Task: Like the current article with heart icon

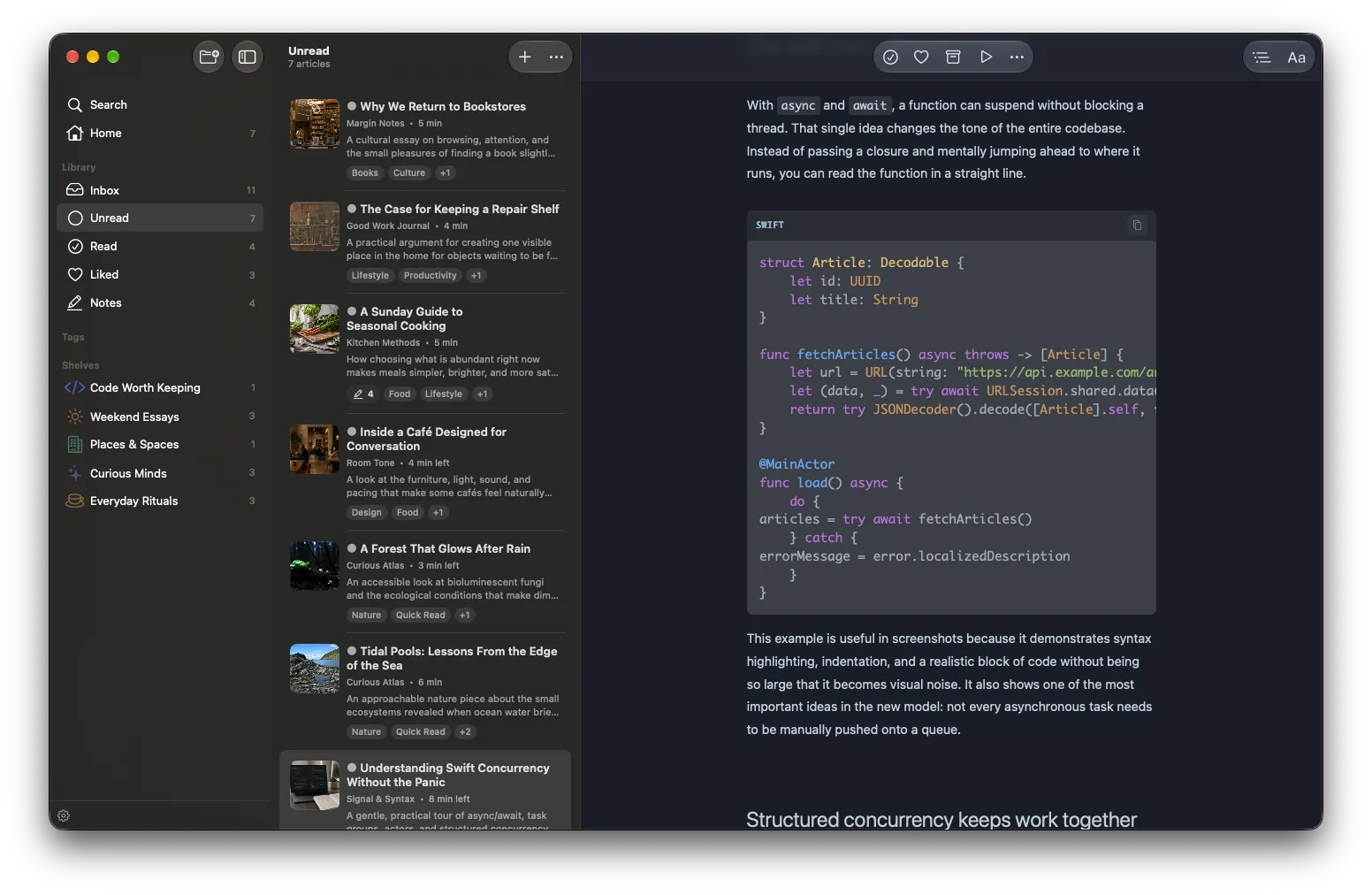Action: pyautogui.click(x=921, y=57)
